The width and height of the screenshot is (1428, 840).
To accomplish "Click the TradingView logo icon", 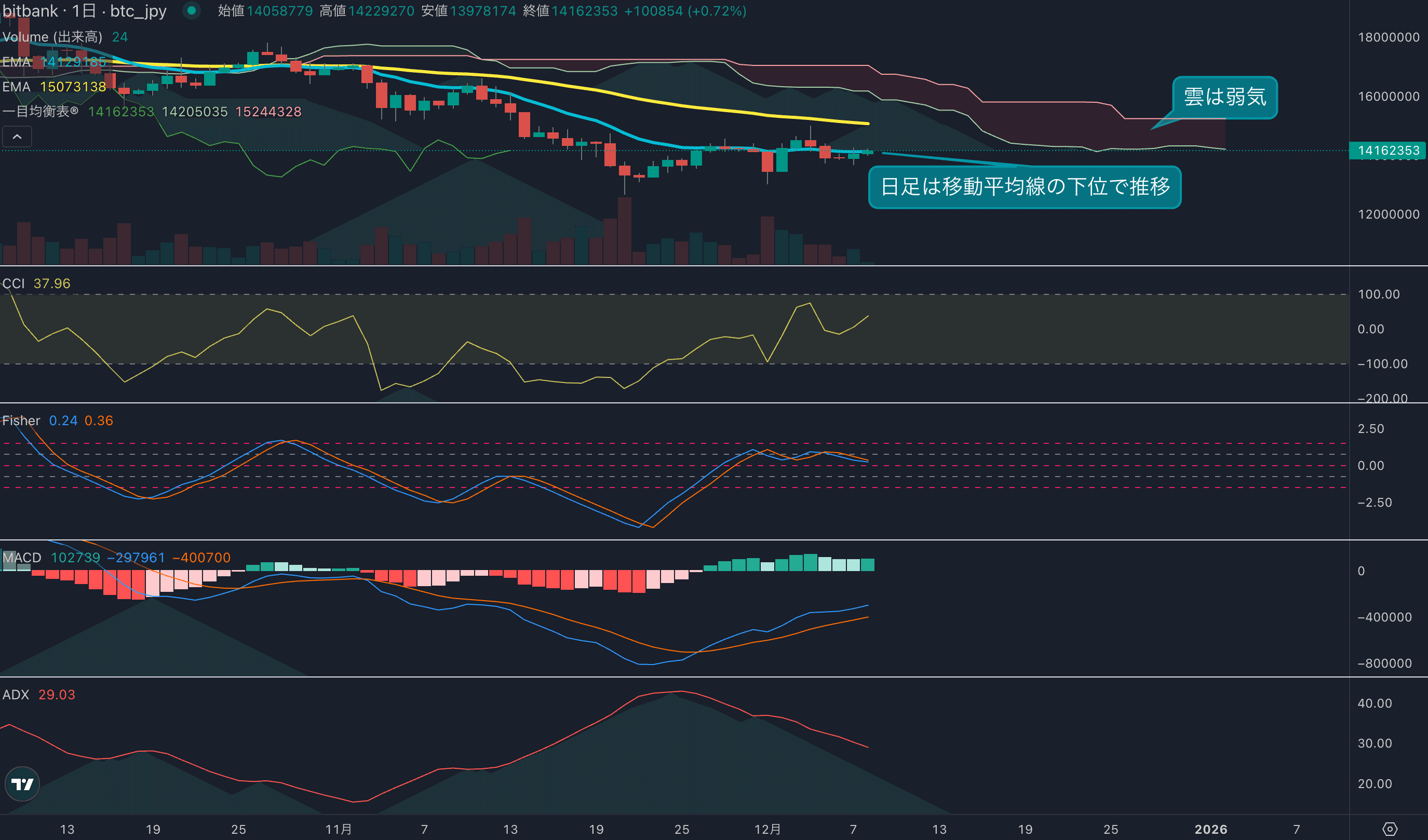I will [22, 784].
